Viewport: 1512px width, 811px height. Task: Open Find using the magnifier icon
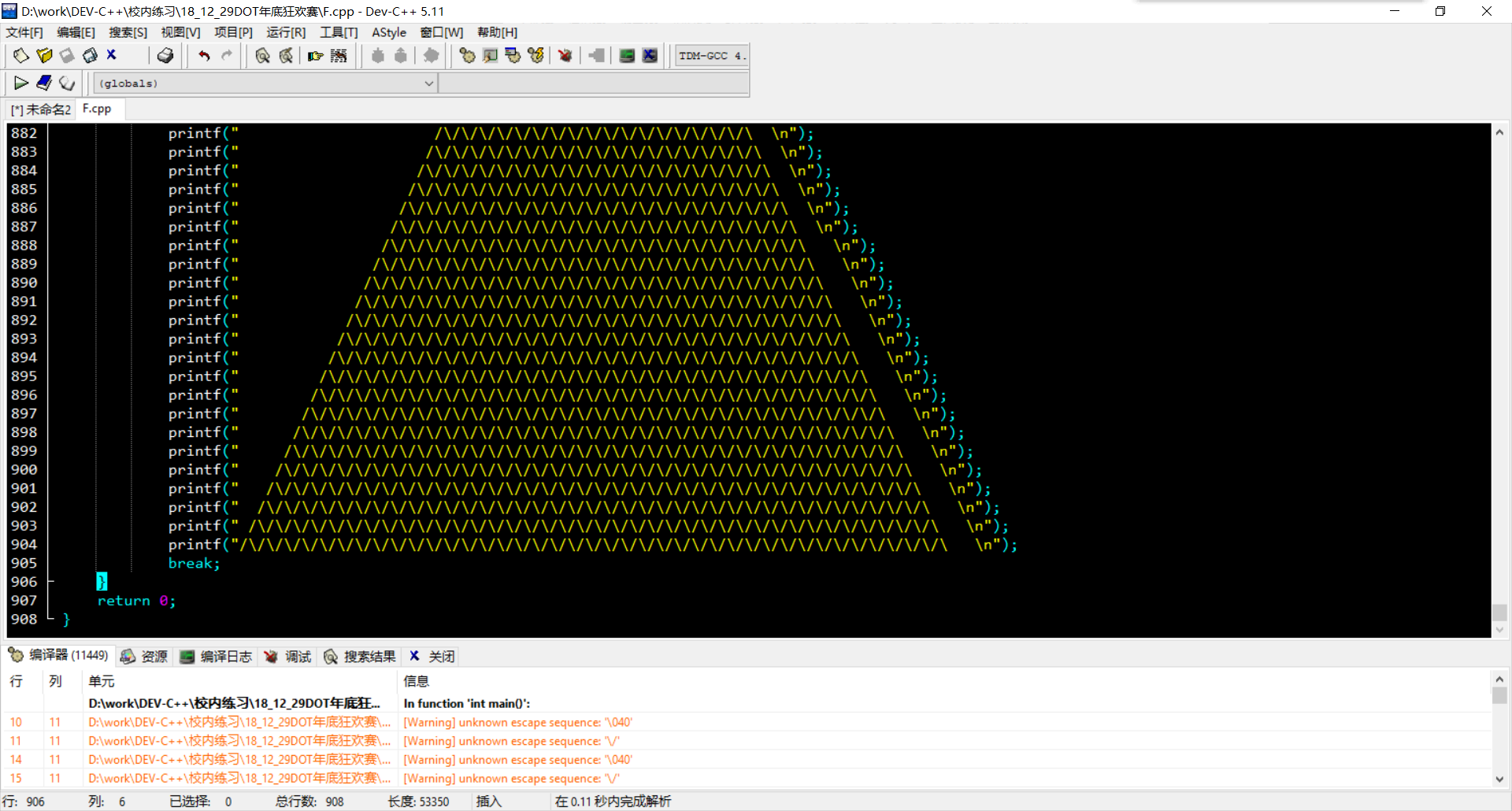[x=262, y=56]
